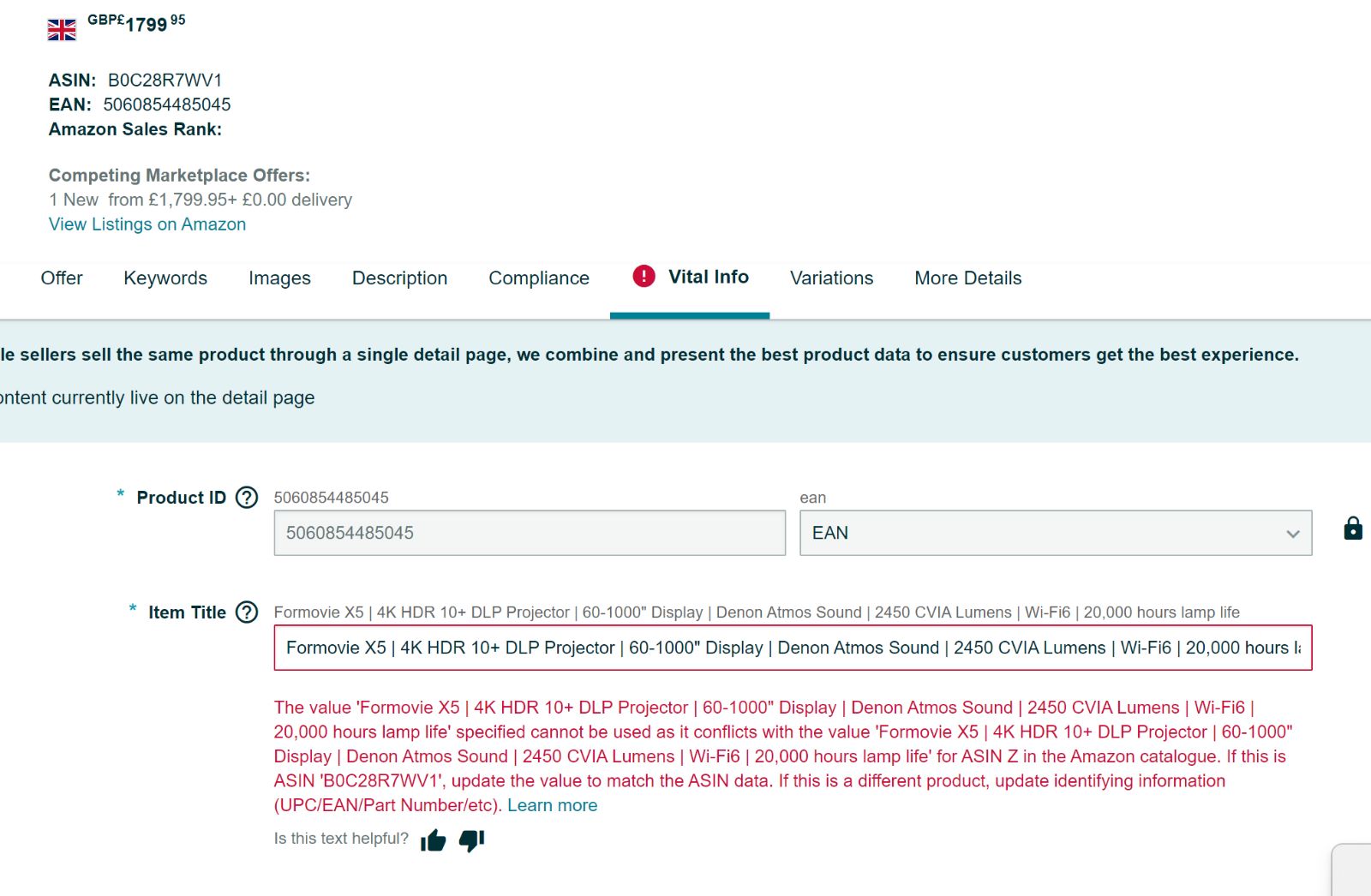Open the Offer tab

[x=62, y=278]
